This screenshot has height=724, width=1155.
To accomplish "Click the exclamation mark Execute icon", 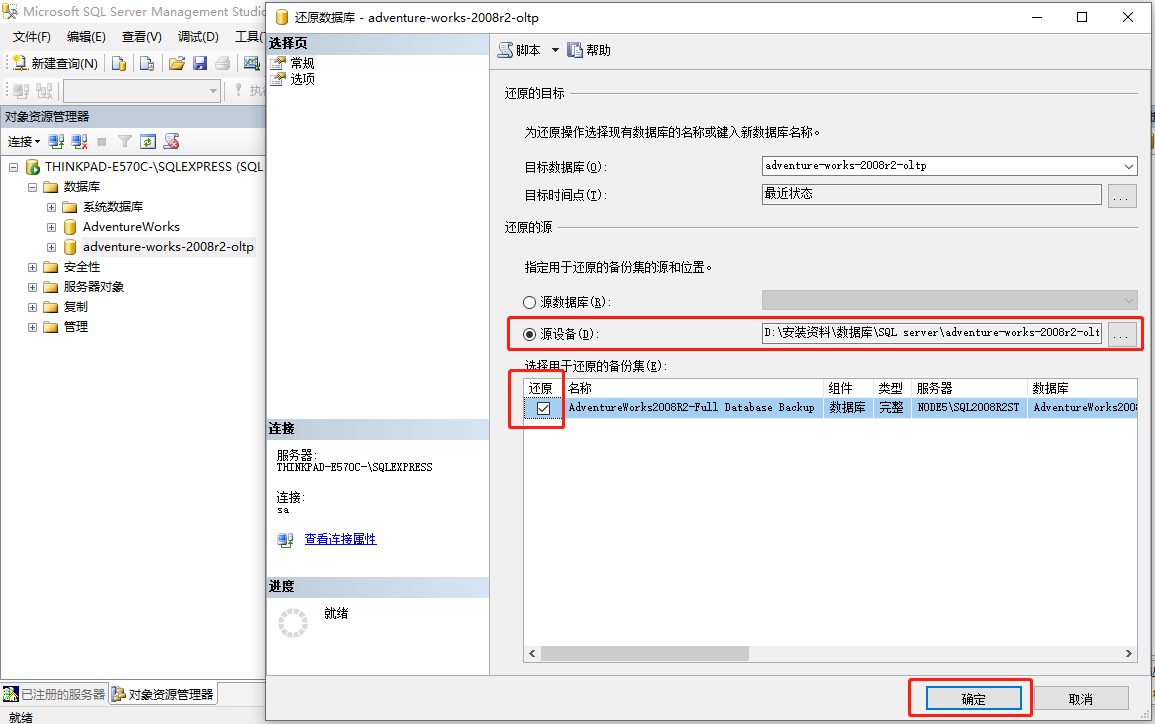I will tap(238, 90).
